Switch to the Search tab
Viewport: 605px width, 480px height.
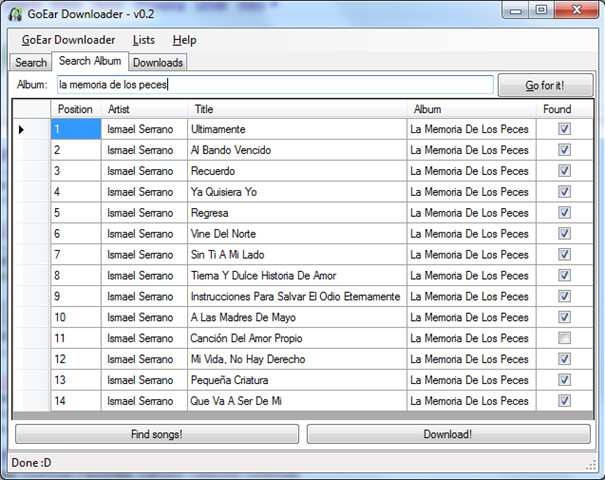click(x=30, y=62)
